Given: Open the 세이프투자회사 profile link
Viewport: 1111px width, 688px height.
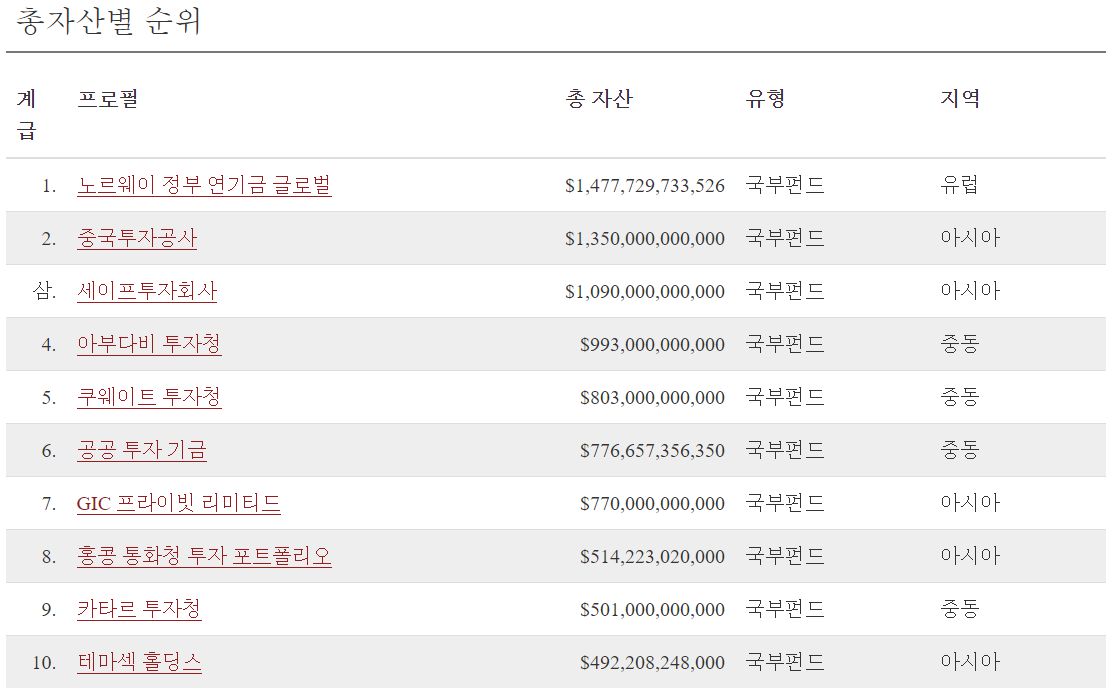Looking at the screenshot, I should pyautogui.click(x=147, y=291).
